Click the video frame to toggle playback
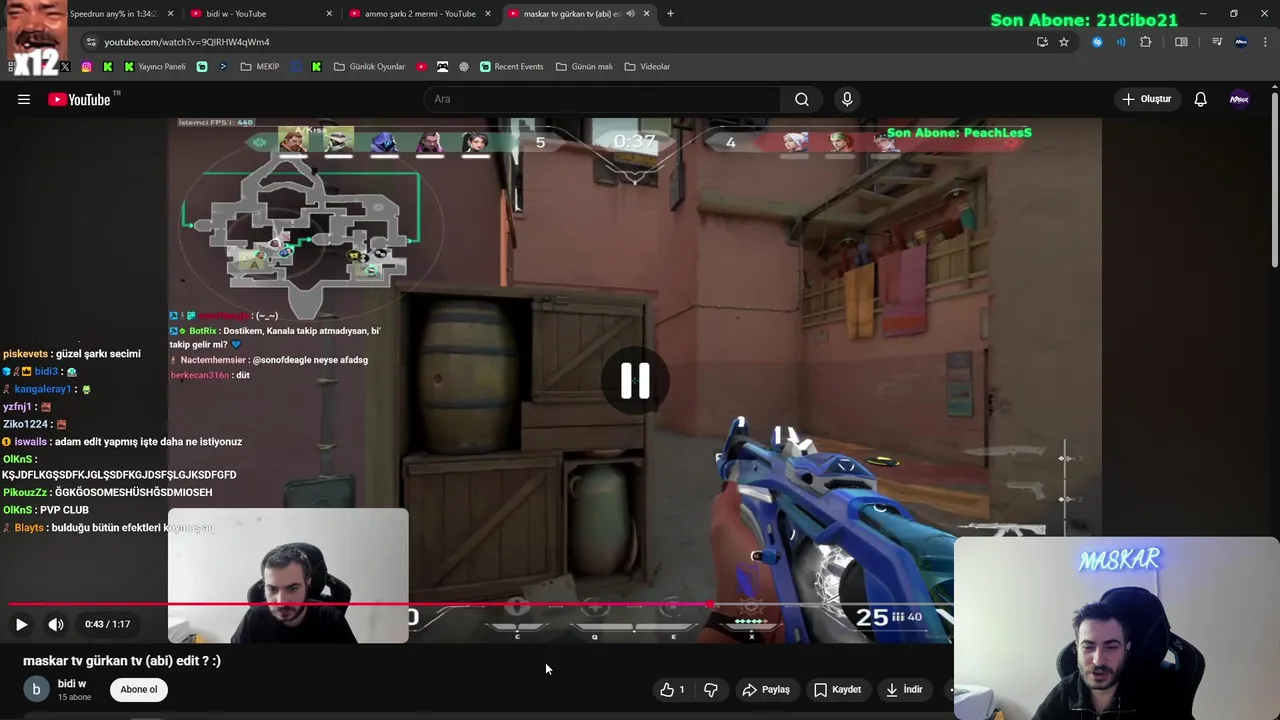 634,381
